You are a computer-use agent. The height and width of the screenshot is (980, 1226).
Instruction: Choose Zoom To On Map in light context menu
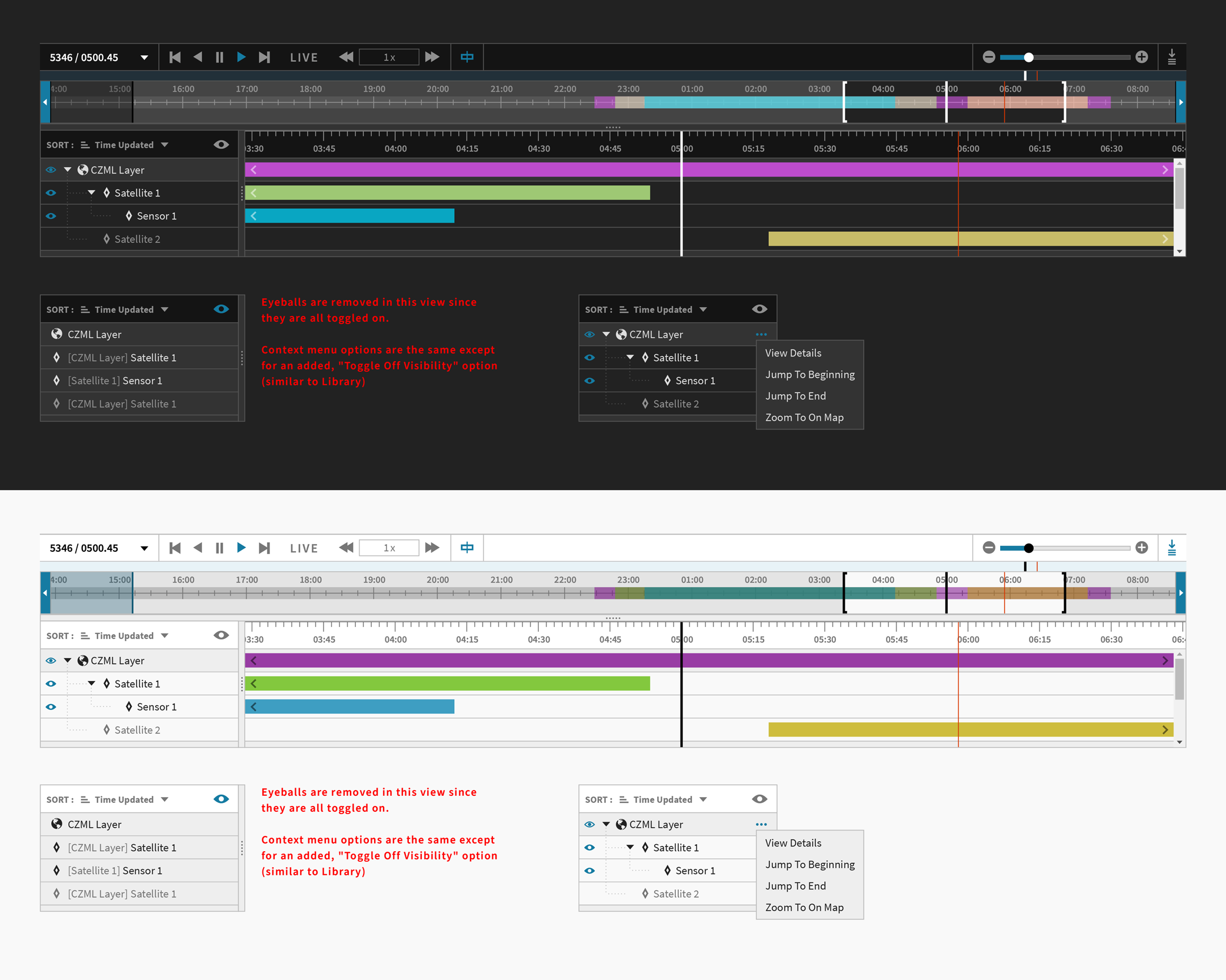804,907
